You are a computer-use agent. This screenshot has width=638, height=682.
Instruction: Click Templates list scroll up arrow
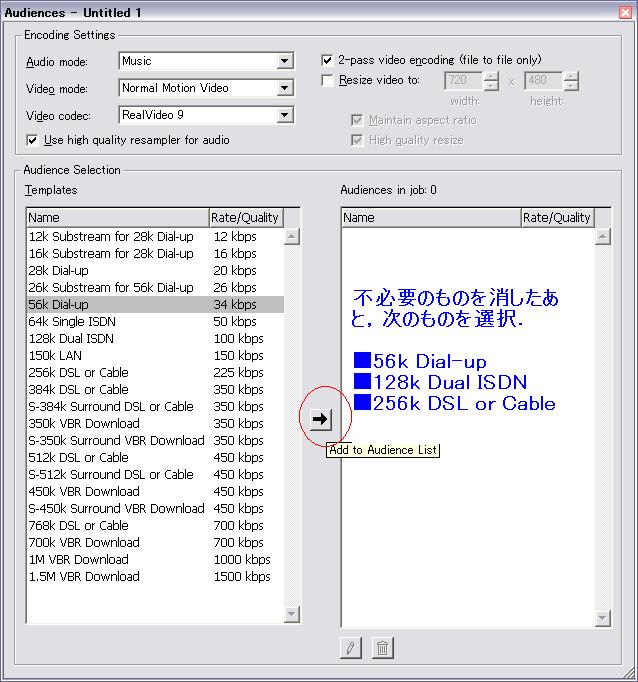(x=292, y=237)
